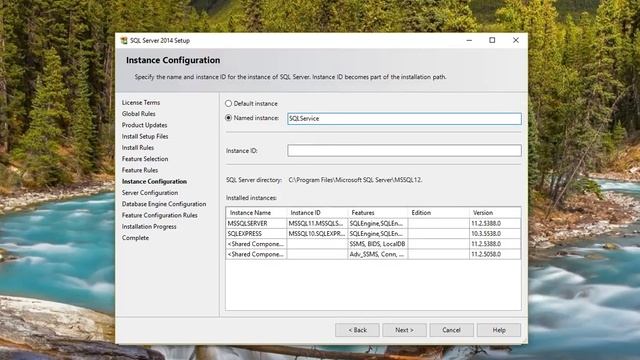This screenshot has width=640, height=360.
Task: Sort by Edition column header
Action: point(438,213)
